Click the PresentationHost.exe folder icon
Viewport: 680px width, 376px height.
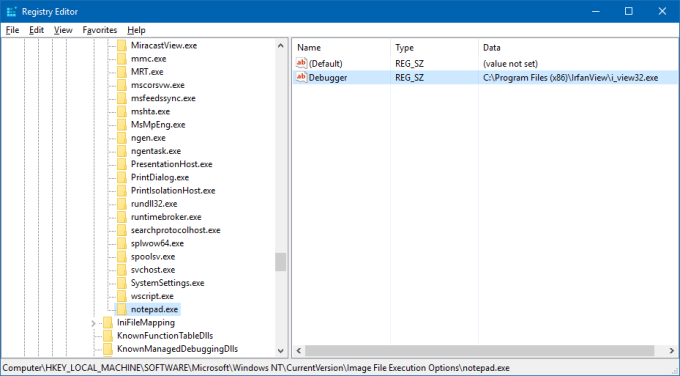122,164
